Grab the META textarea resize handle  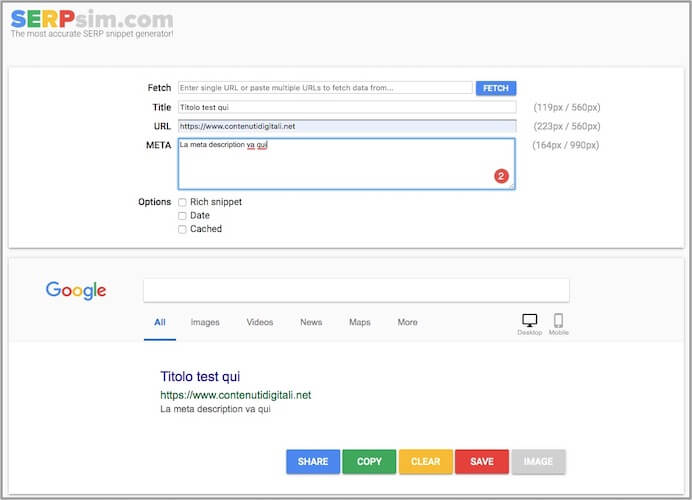point(511,187)
